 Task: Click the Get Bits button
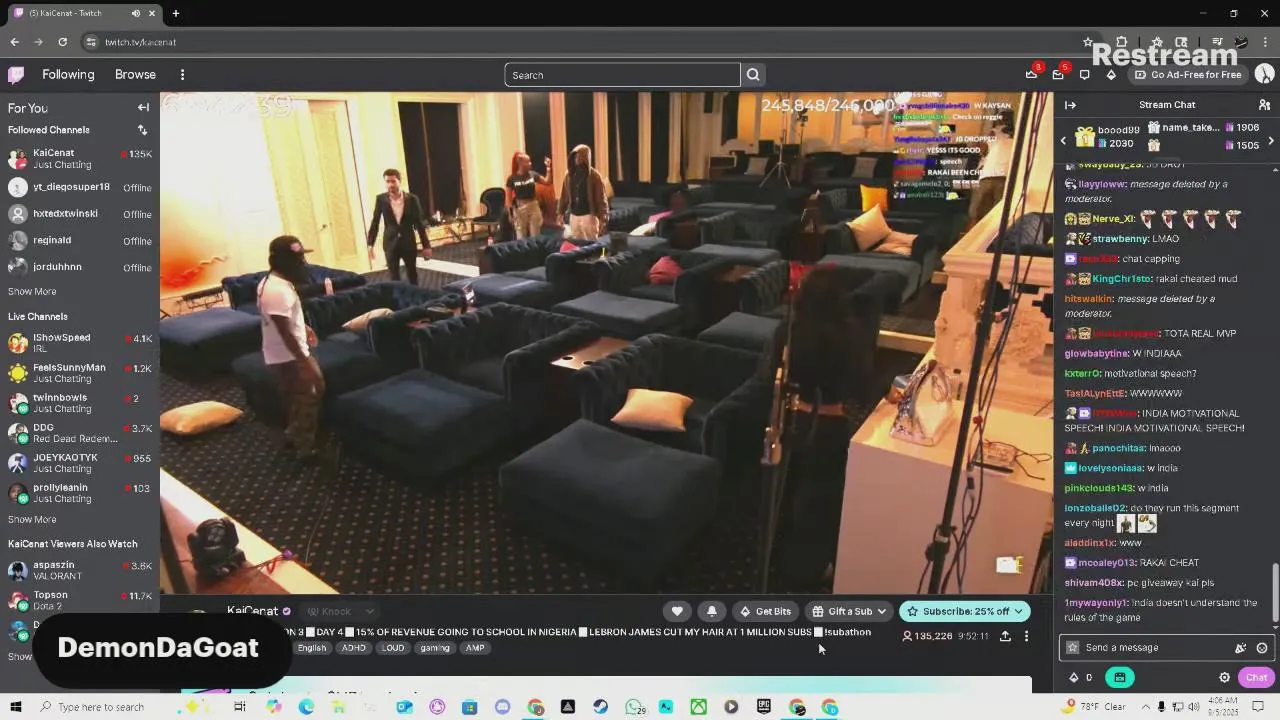point(765,611)
